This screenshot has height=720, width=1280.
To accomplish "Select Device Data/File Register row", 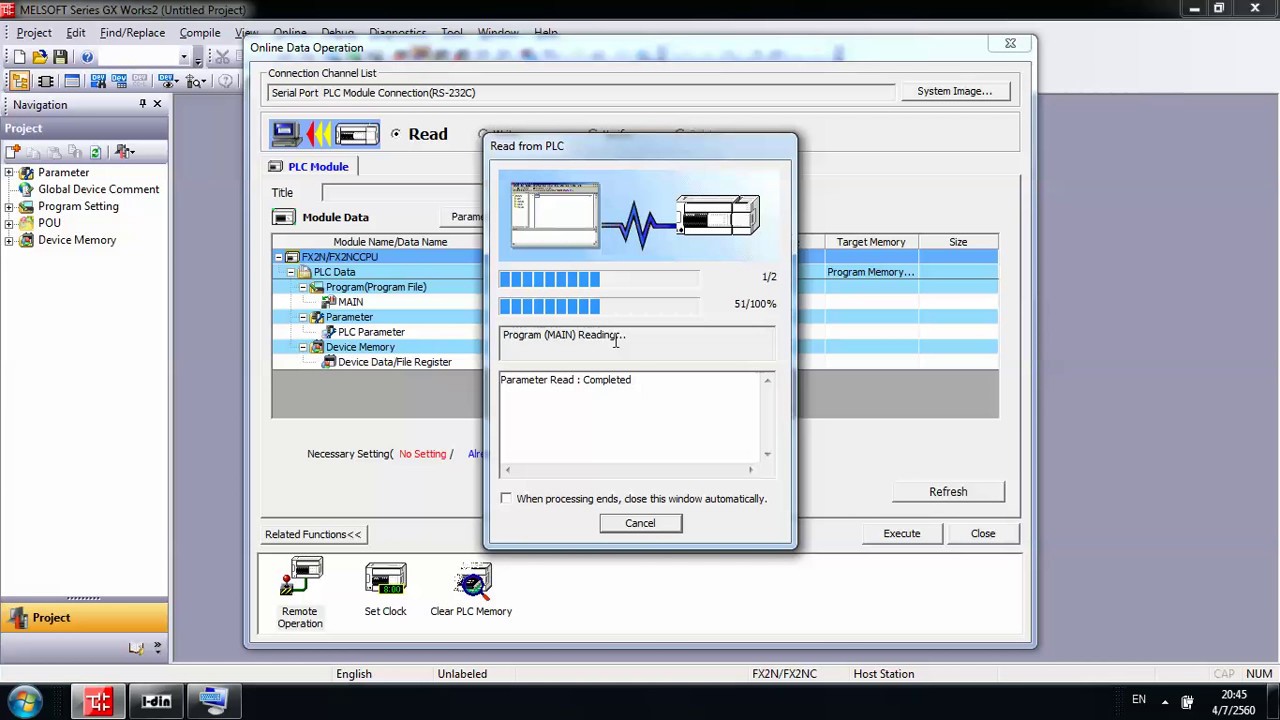I will tap(377, 362).
